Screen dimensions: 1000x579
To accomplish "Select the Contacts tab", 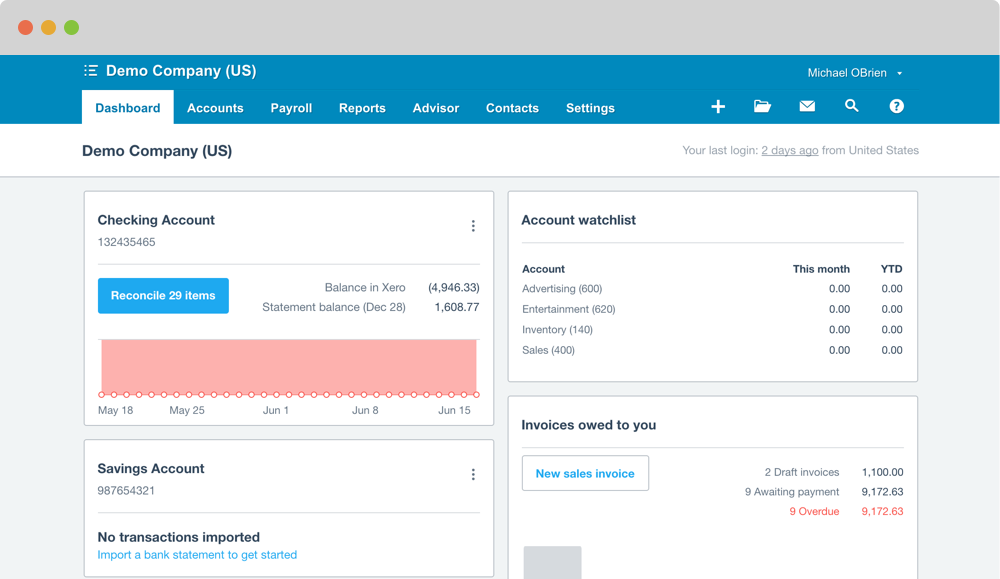I will (x=512, y=108).
